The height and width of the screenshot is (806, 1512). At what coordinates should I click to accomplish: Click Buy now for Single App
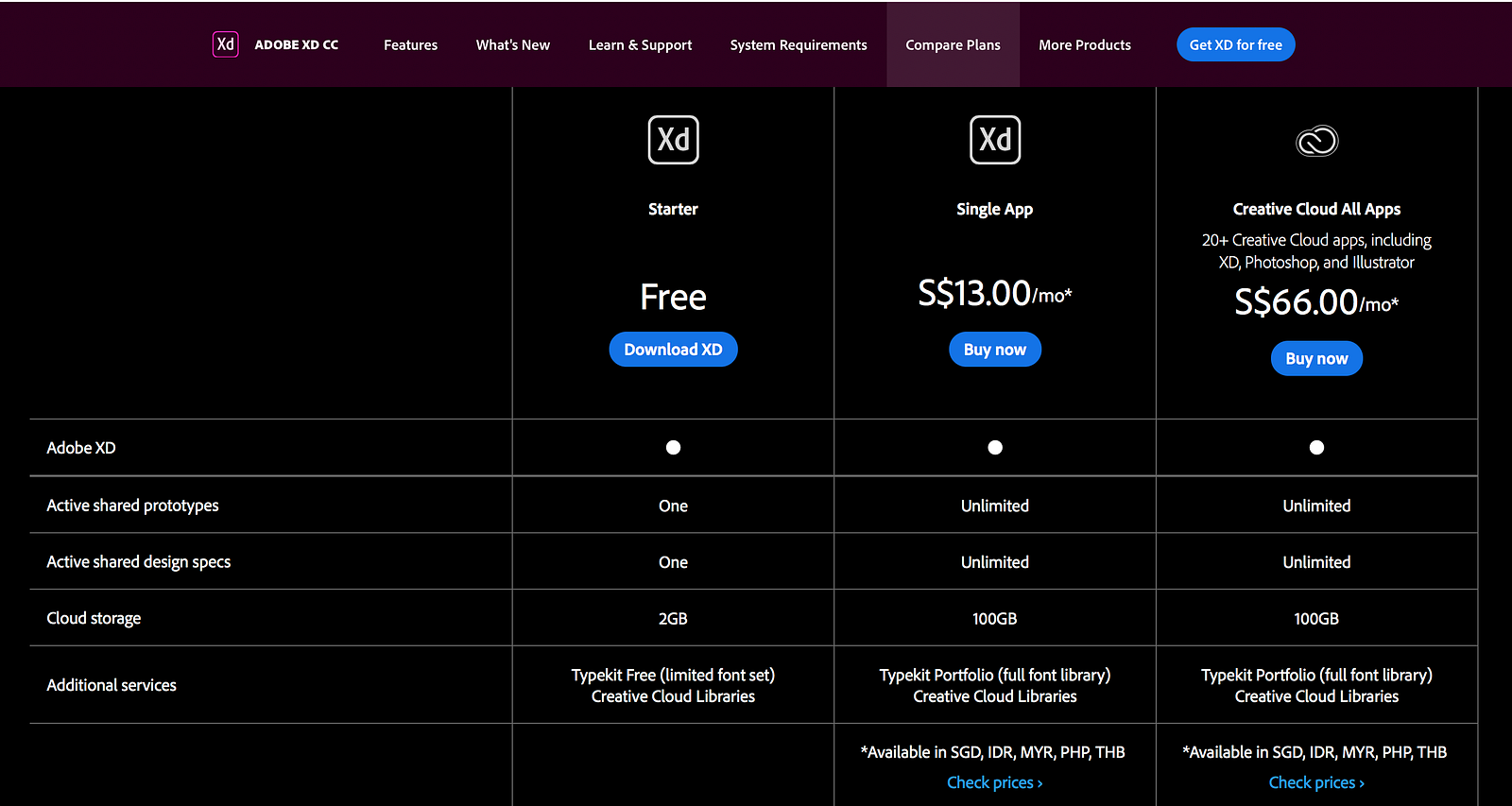[x=995, y=350]
